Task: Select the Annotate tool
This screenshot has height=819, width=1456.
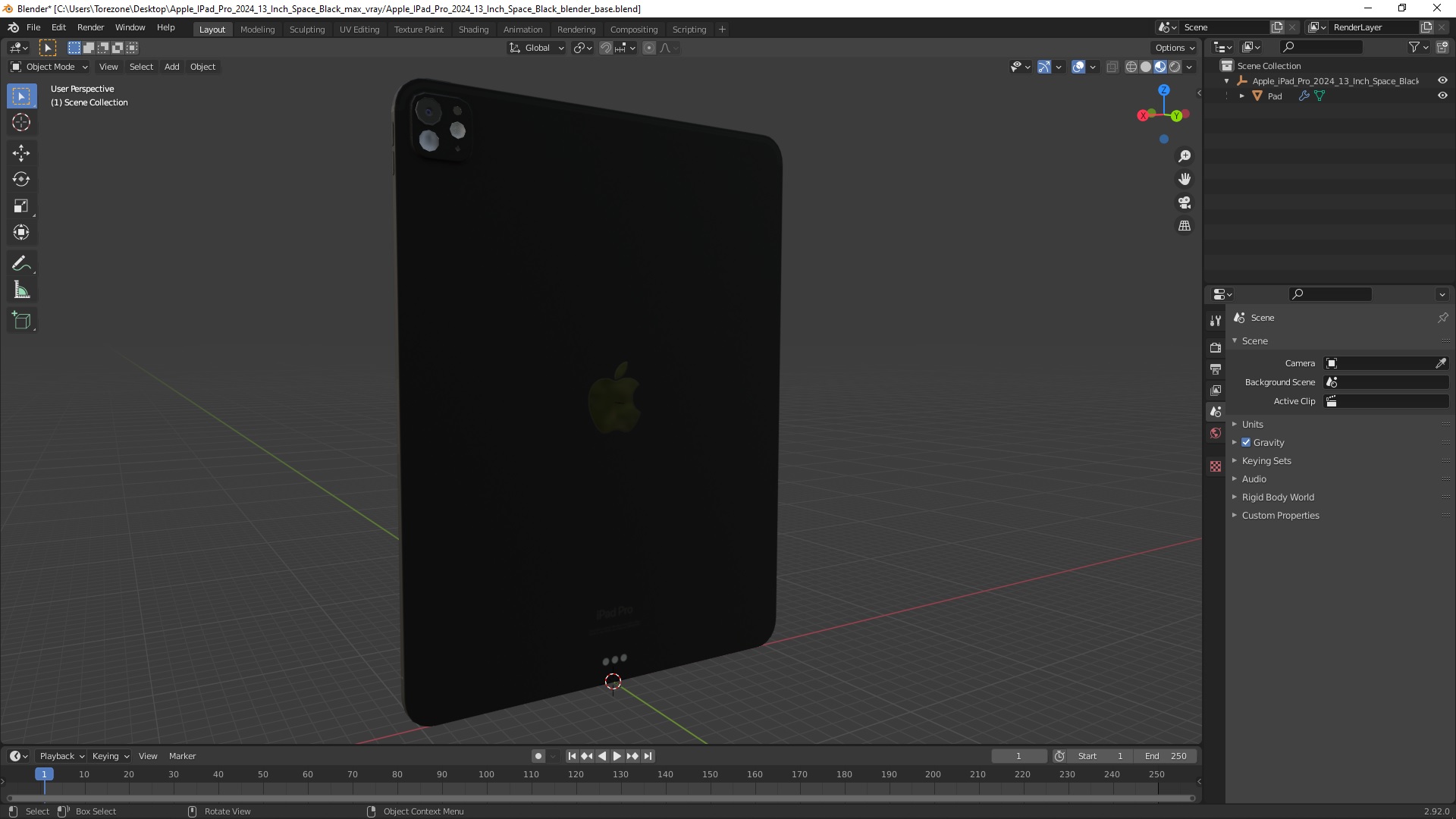Action: click(x=21, y=264)
